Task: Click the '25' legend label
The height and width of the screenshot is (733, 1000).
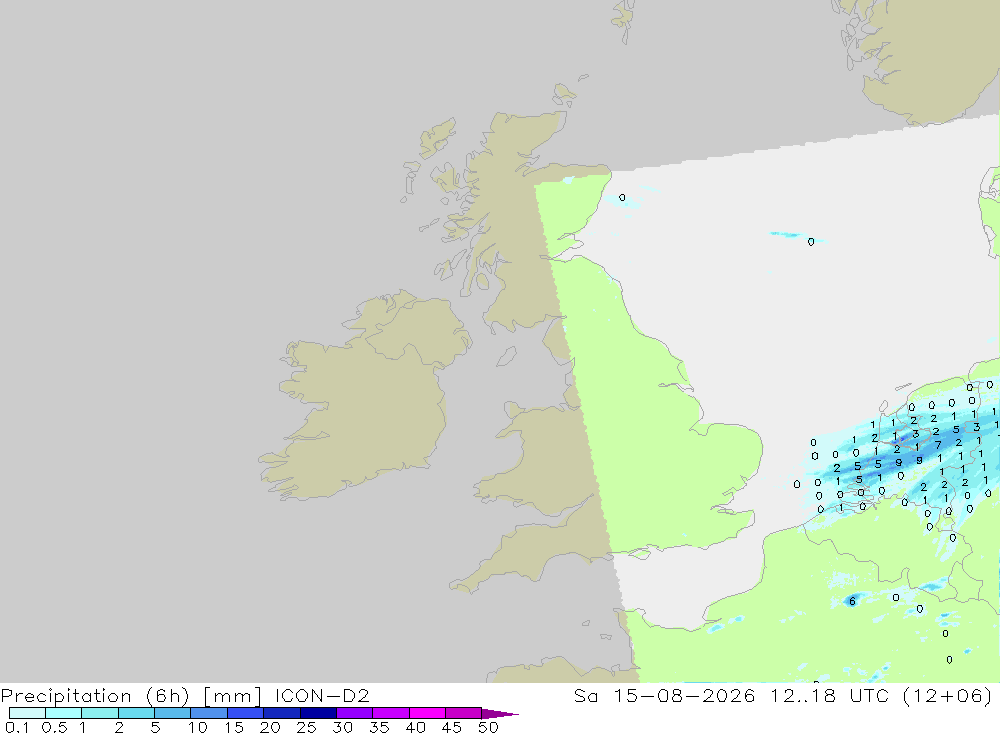Action: (306, 727)
